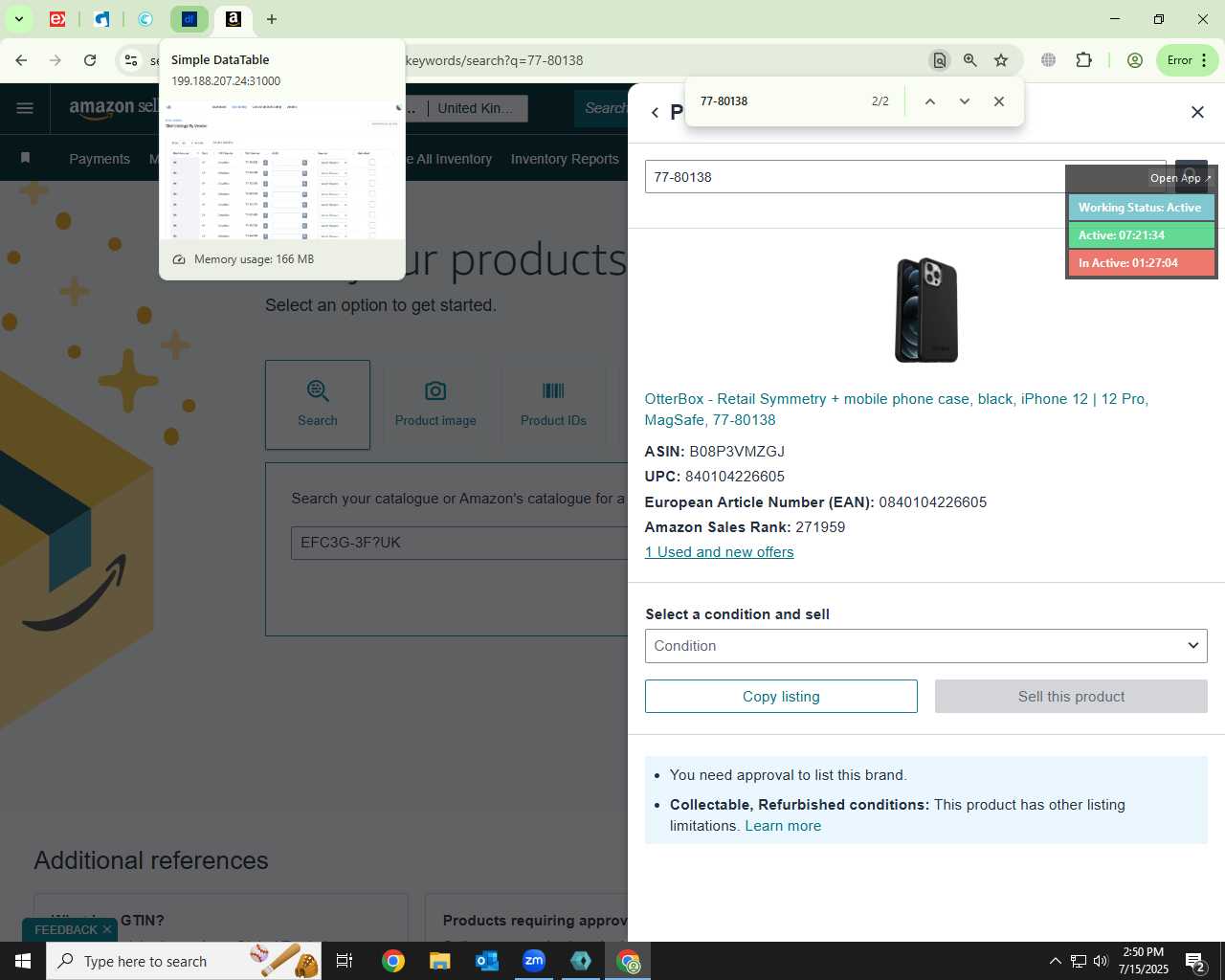Go back in the product panel
Image resolution: width=1225 pixels, height=980 pixels.
coord(655,113)
